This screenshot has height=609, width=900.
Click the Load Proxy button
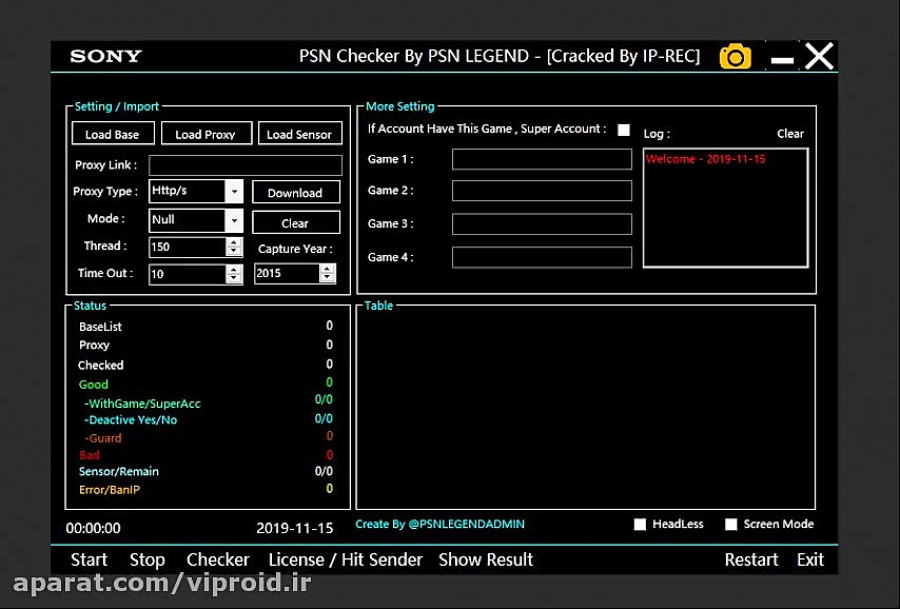(206, 133)
